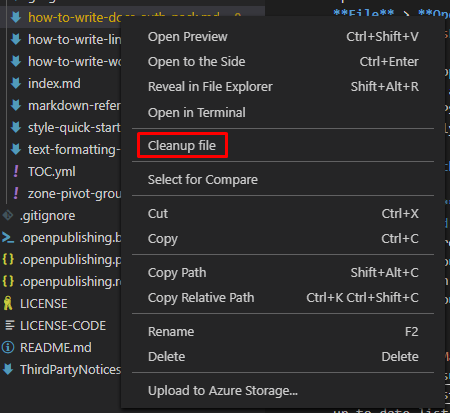Click JSON braces icon beside .openpublishing.p file
The height and width of the screenshot is (413, 450).
(8, 259)
